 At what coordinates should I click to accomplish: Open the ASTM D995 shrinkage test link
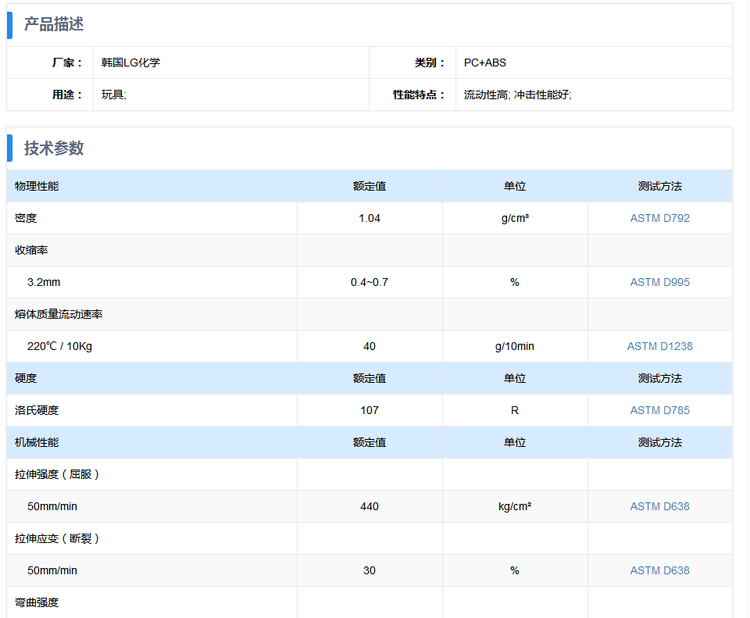pyautogui.click(x=659, y=282)
